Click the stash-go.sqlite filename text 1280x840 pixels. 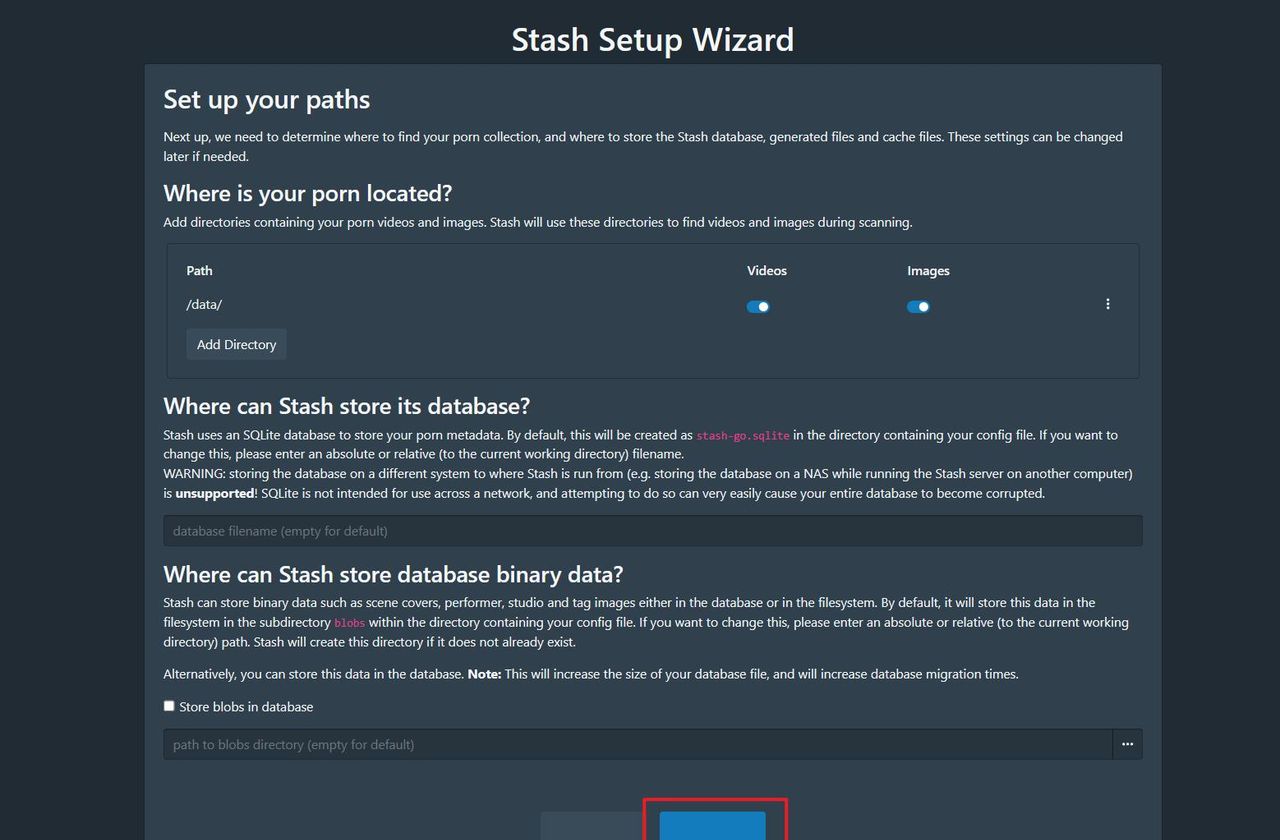(x=743, y=436)
